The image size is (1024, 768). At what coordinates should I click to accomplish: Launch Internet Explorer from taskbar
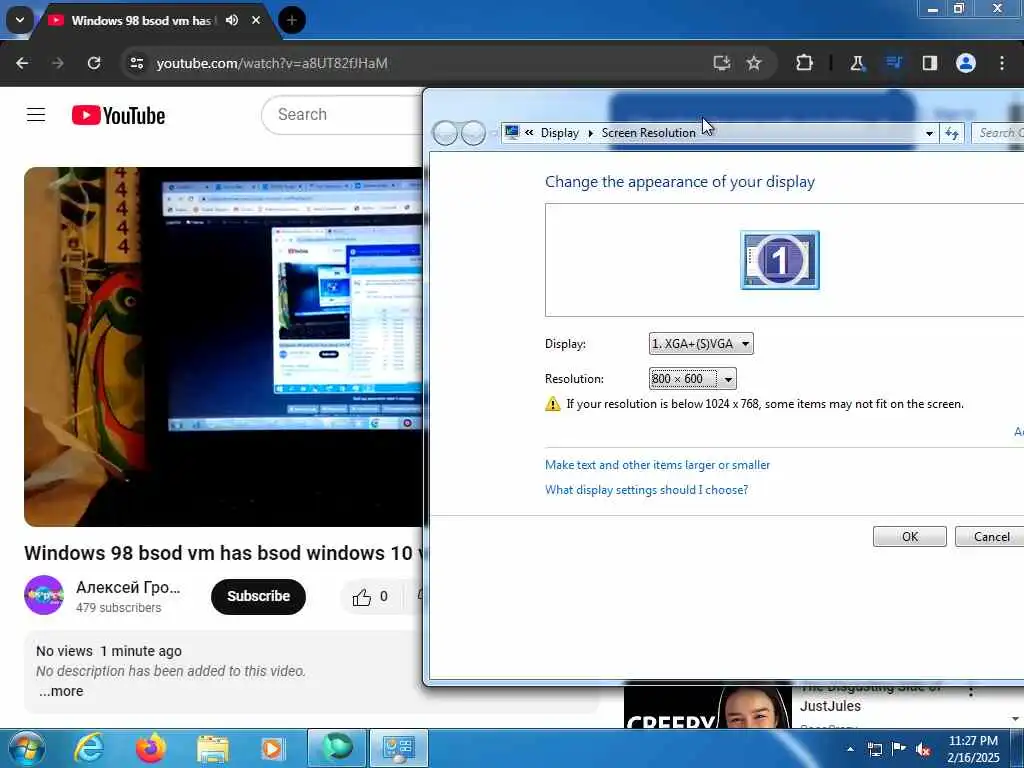pyautogui.click(x=89, y=748)
